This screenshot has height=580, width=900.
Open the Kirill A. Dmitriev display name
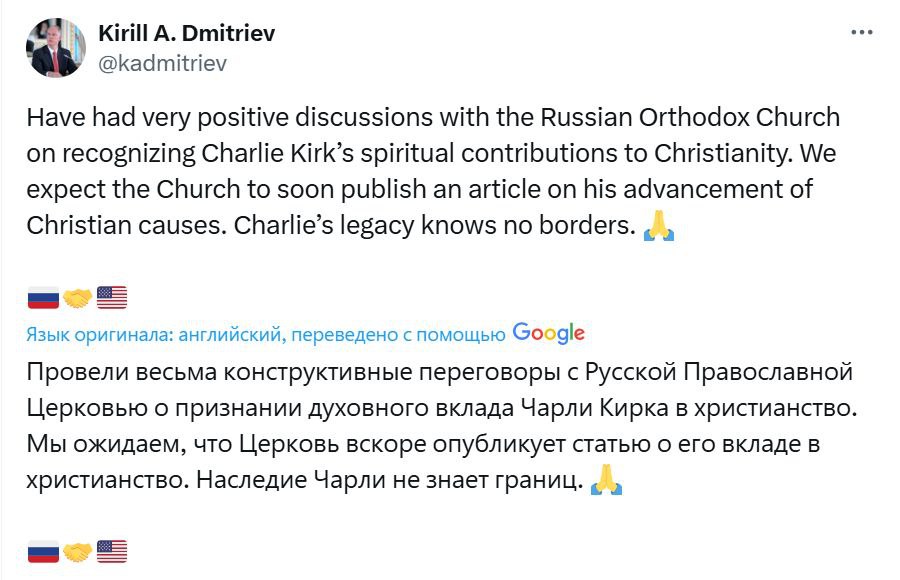click(187, 33)
